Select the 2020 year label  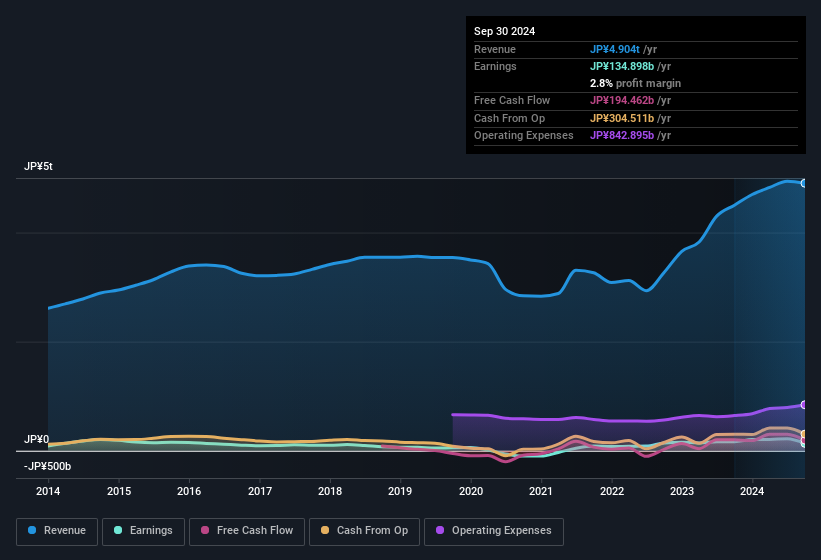pyautogui.click(x=471, y=491)
